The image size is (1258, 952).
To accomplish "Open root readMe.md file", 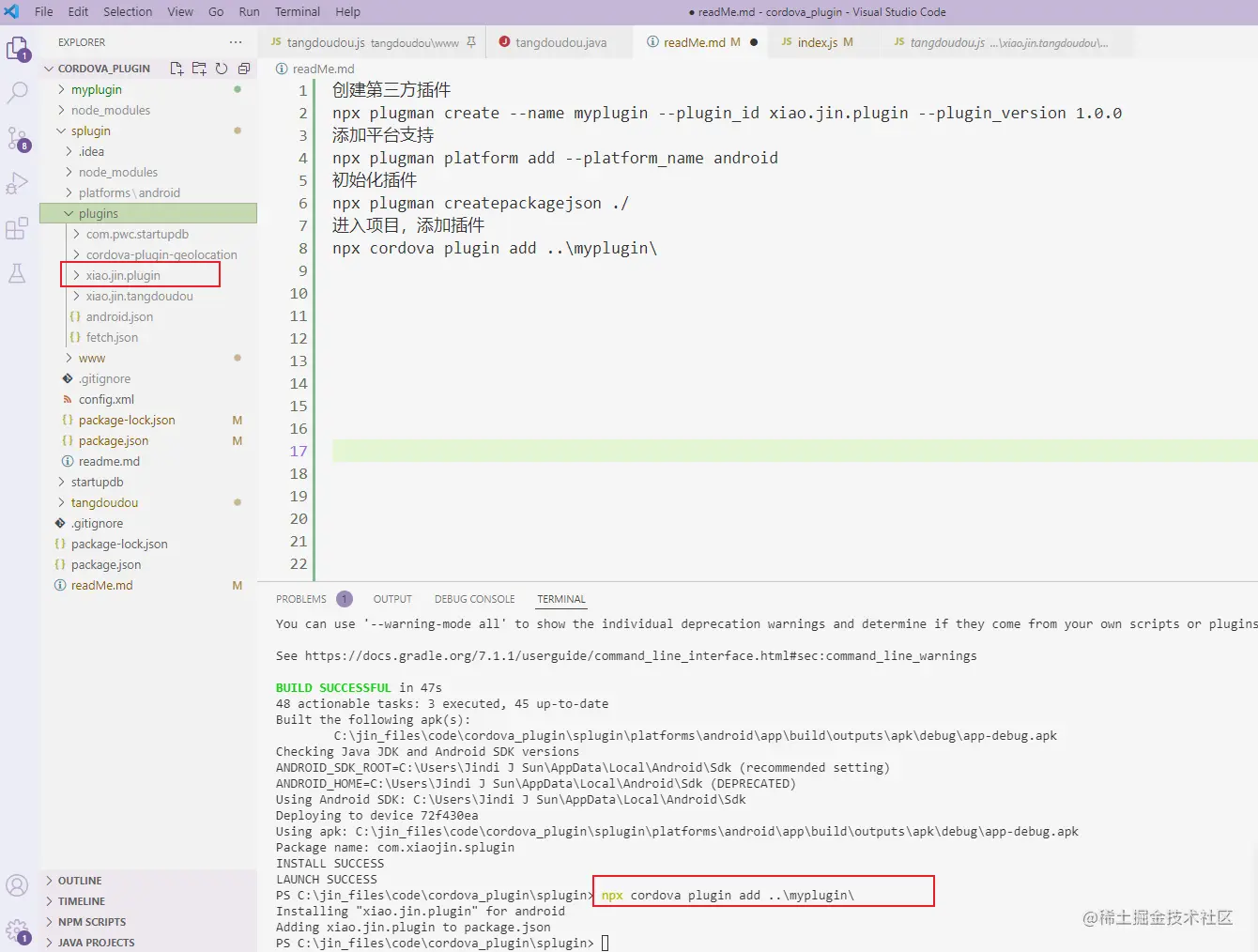I will [x=148, y=585].
